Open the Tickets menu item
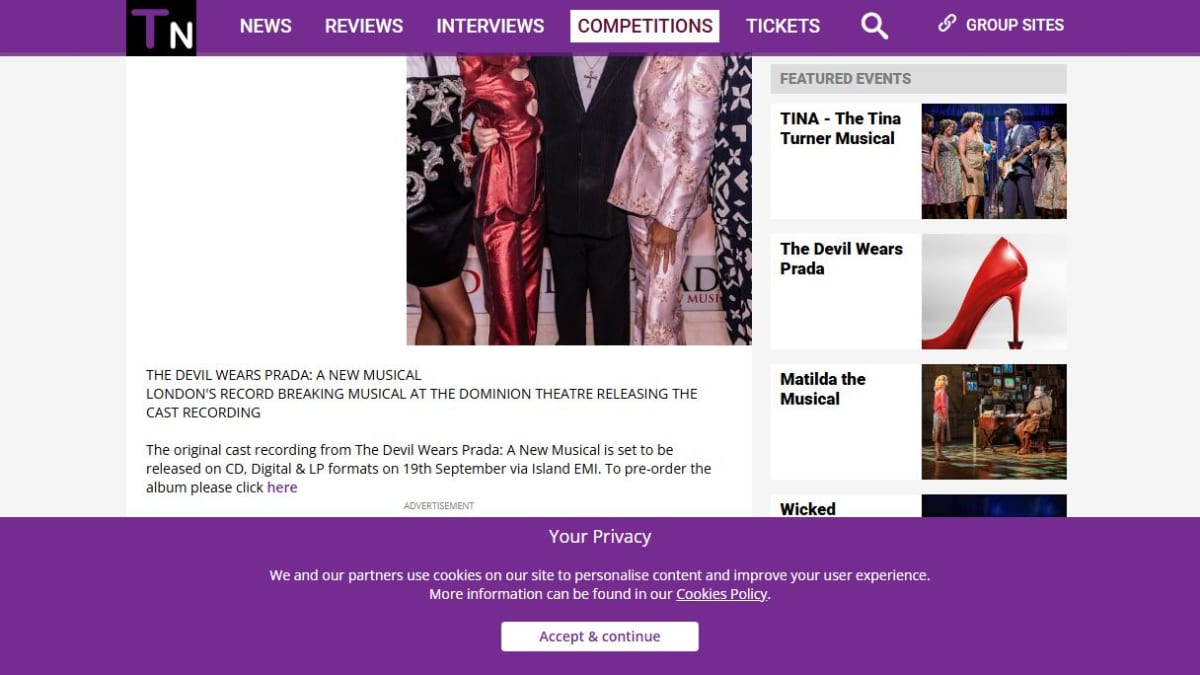The height and width of the screenshot is (675, 1200). click(x=783, y=26)
